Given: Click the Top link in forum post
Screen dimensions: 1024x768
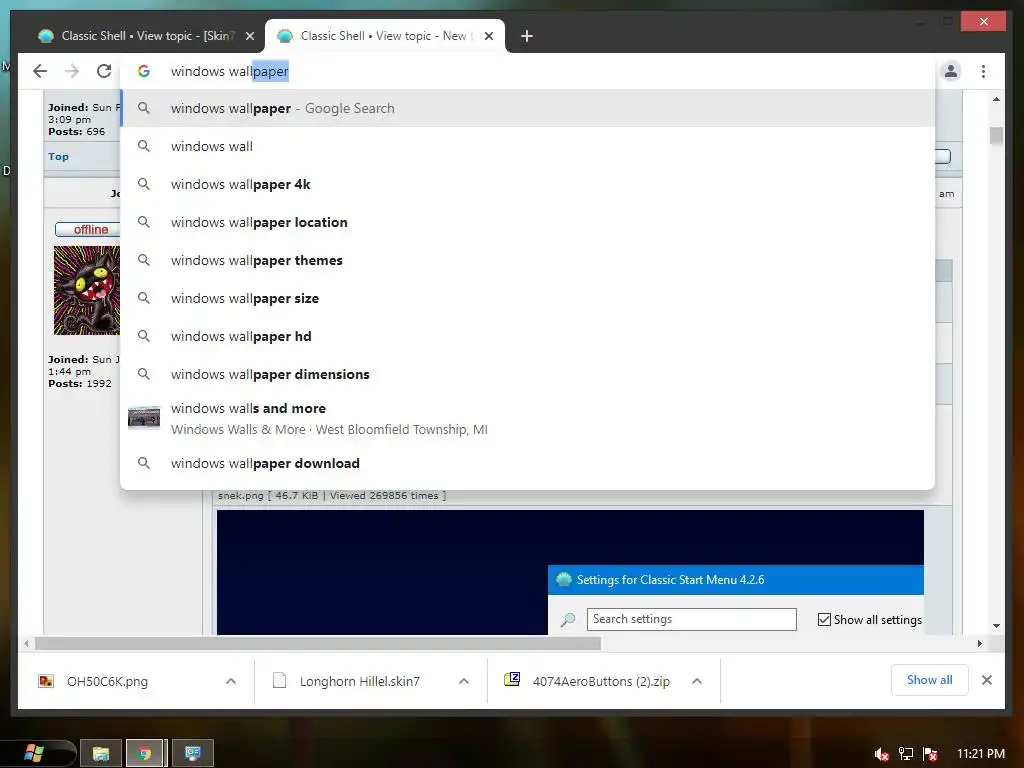Looking at the screenshot, I should tap(58, 156).
